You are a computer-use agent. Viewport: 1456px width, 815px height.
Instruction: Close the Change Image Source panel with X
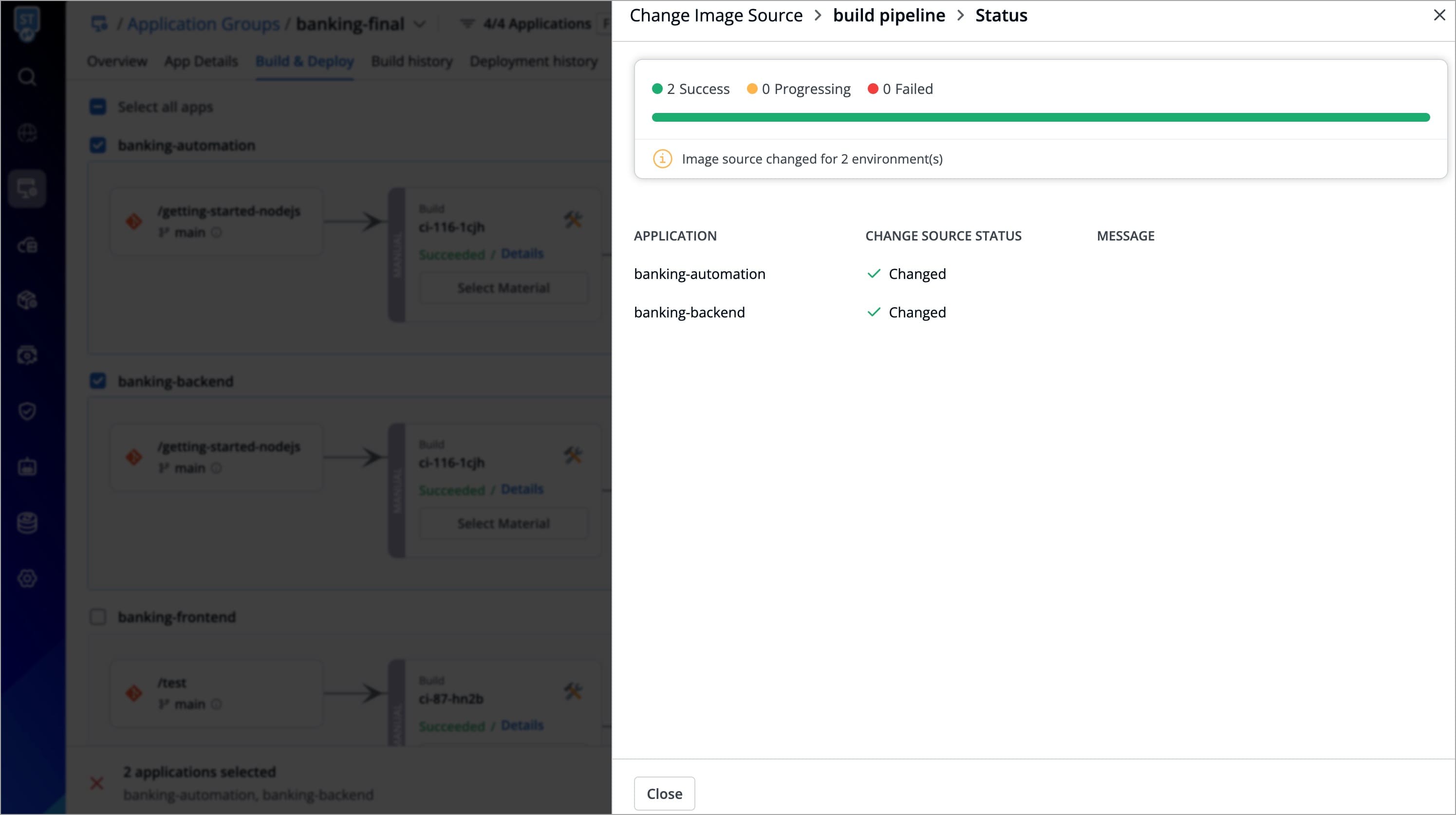point(1439,15)
